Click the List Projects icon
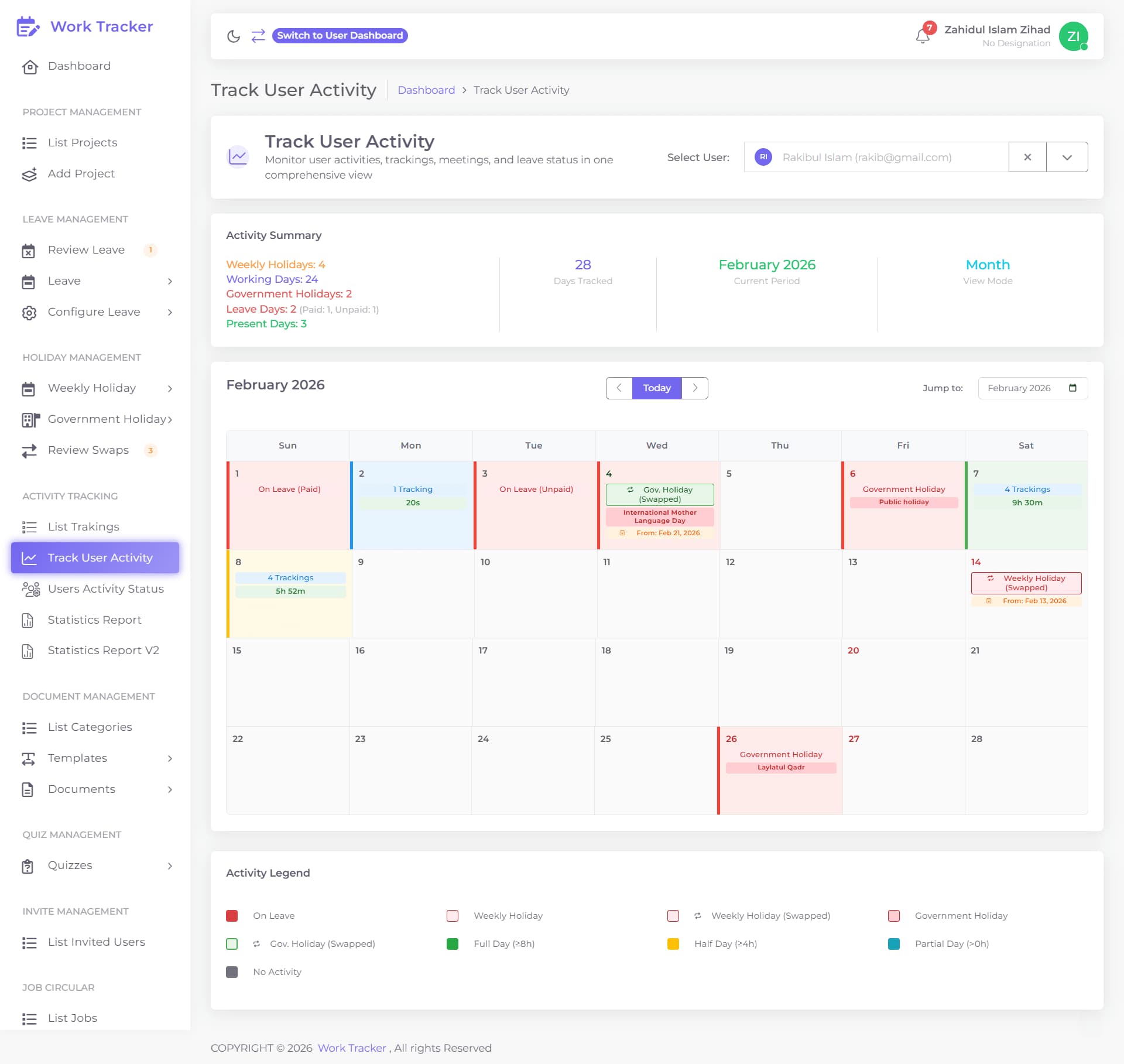 [29, 143]
